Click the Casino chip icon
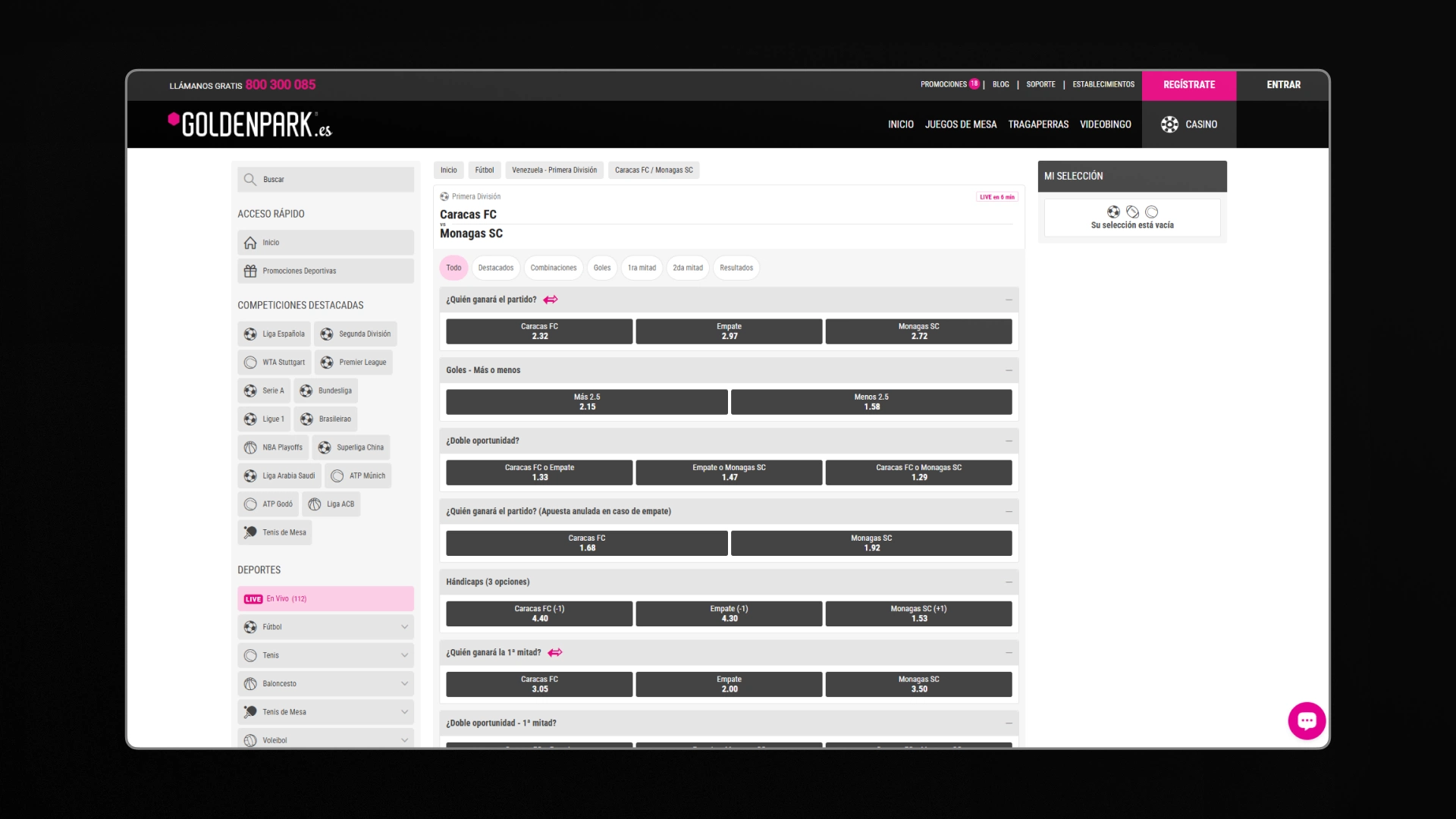 (1169, 124)
